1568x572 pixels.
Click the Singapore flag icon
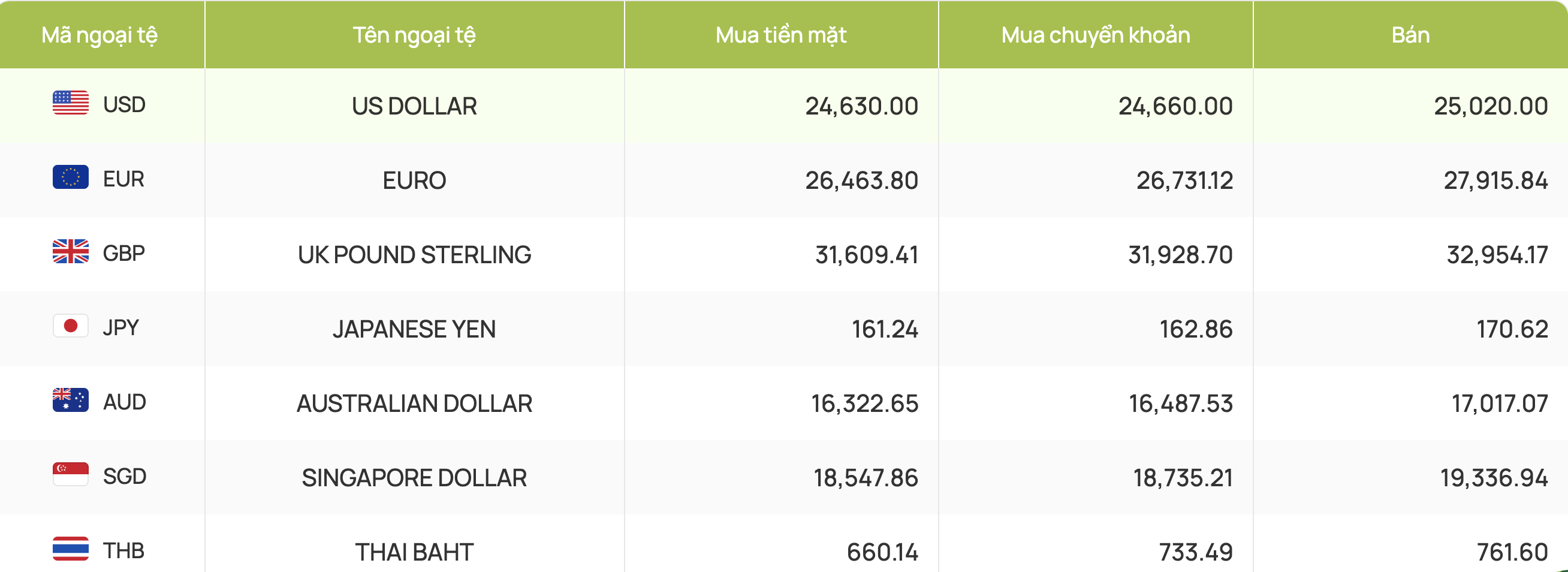(x=71, y=474)
